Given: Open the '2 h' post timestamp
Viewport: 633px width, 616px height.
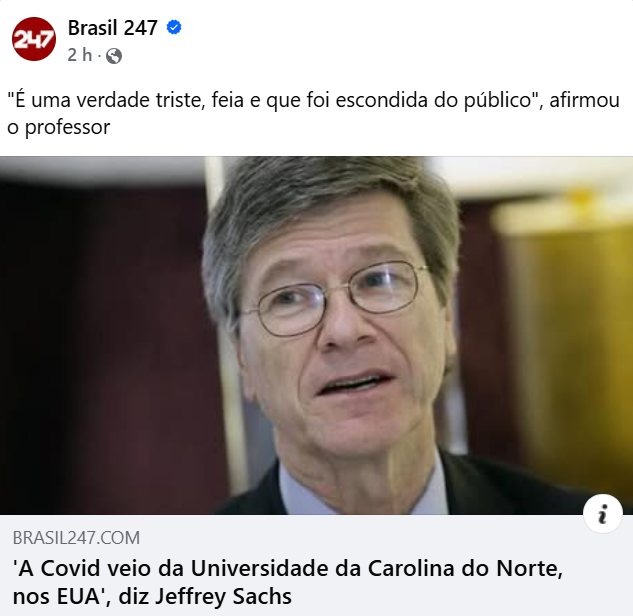Looking at the screenshot, I should click(x=80, y=55).
